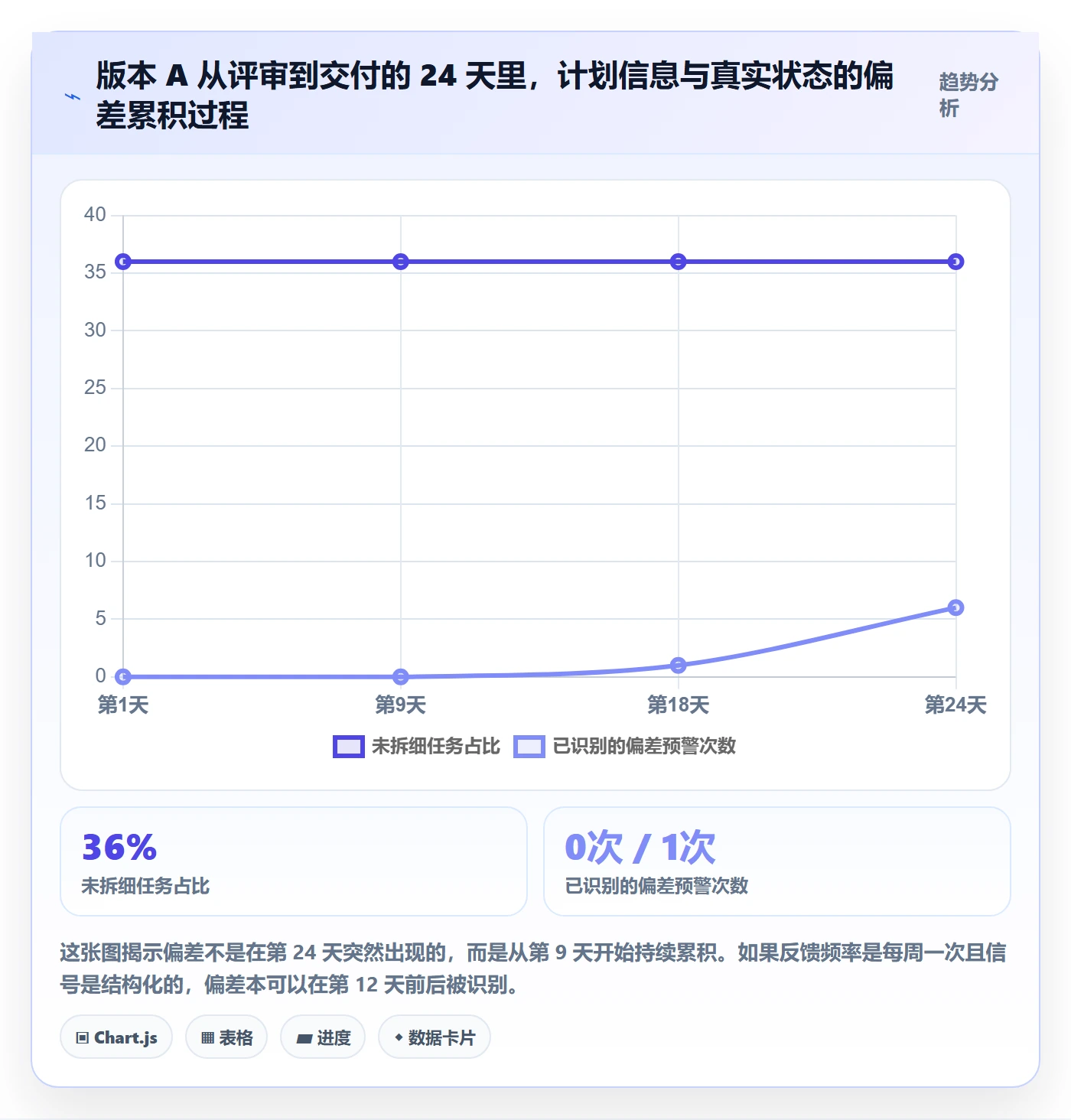The width and height of the screenshot is (1071, 1120).
Task: Click the 未拆细任务占比 caption under 36%
Action: (x=145, y=886)
